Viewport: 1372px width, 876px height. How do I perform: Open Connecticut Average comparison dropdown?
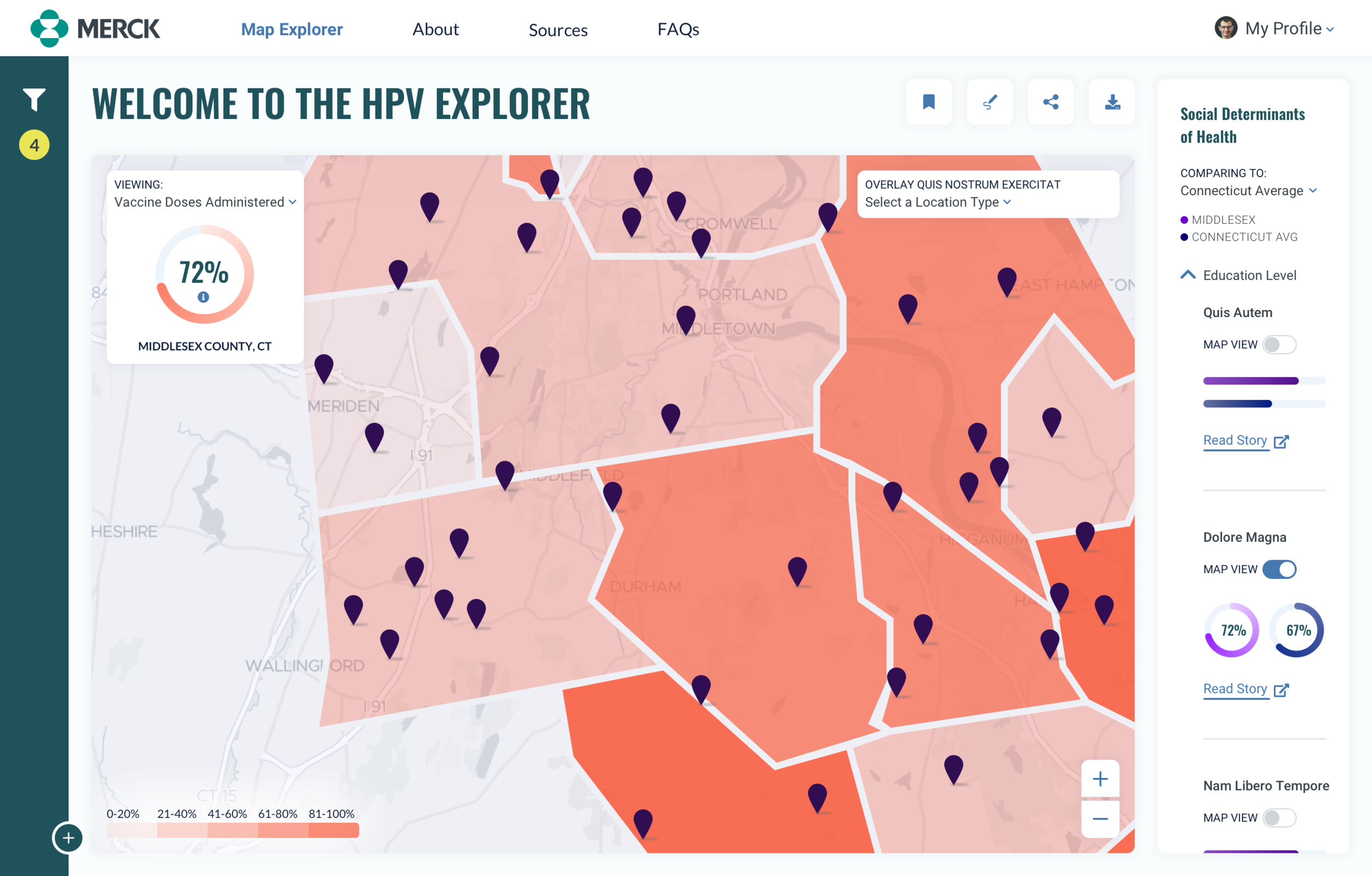click(1248, 191)
